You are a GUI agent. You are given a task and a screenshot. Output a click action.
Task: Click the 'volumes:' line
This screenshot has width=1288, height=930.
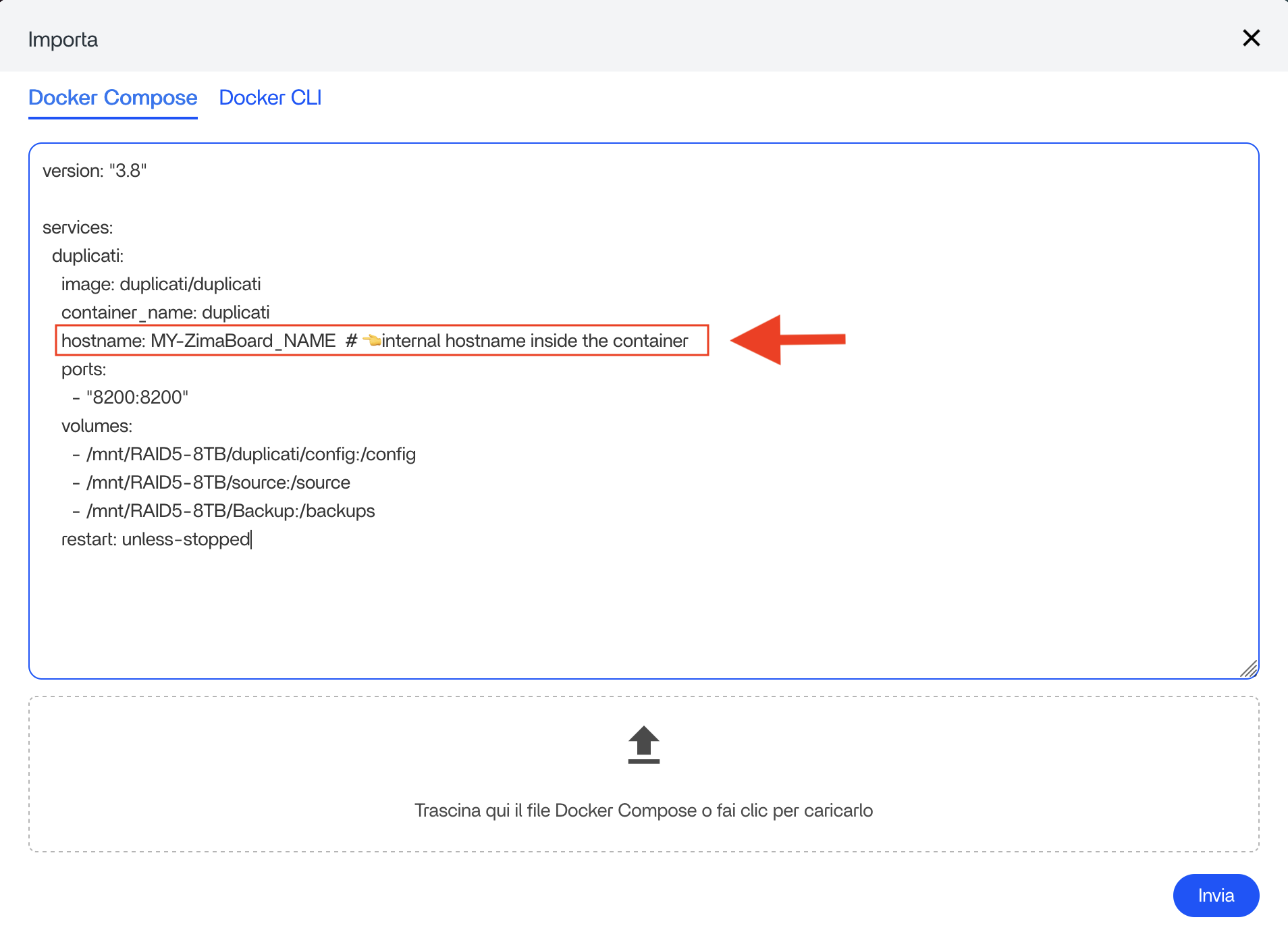coord(97,426)
